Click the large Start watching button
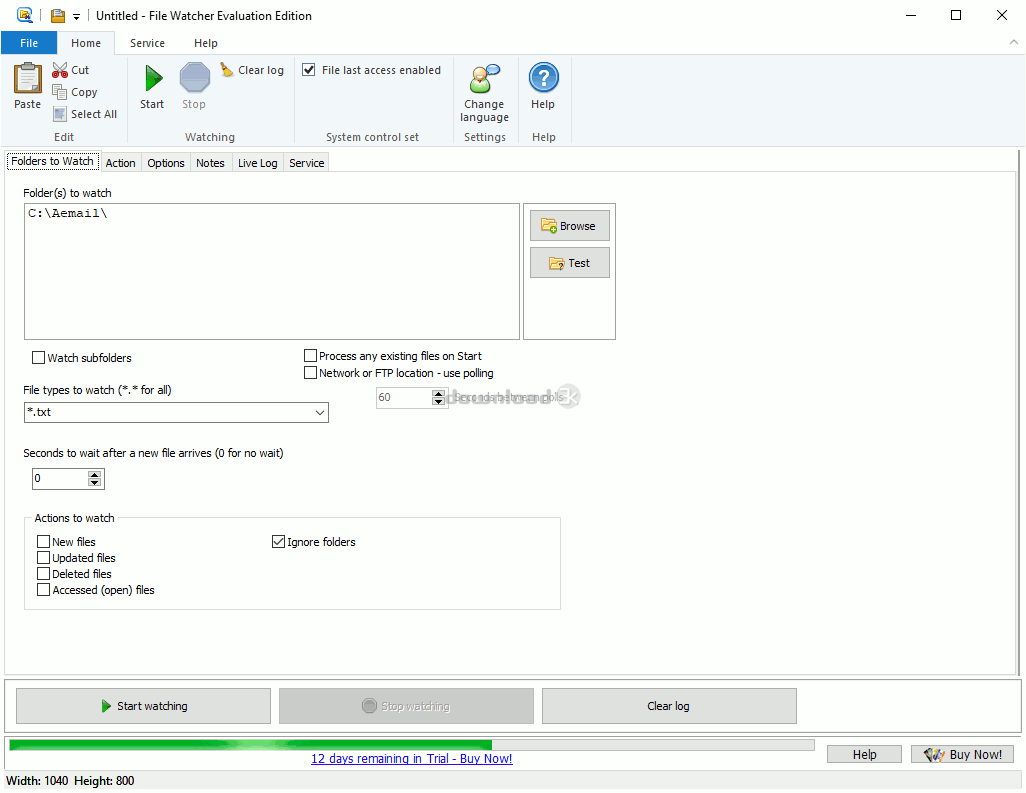 click(x=143, y=706)
